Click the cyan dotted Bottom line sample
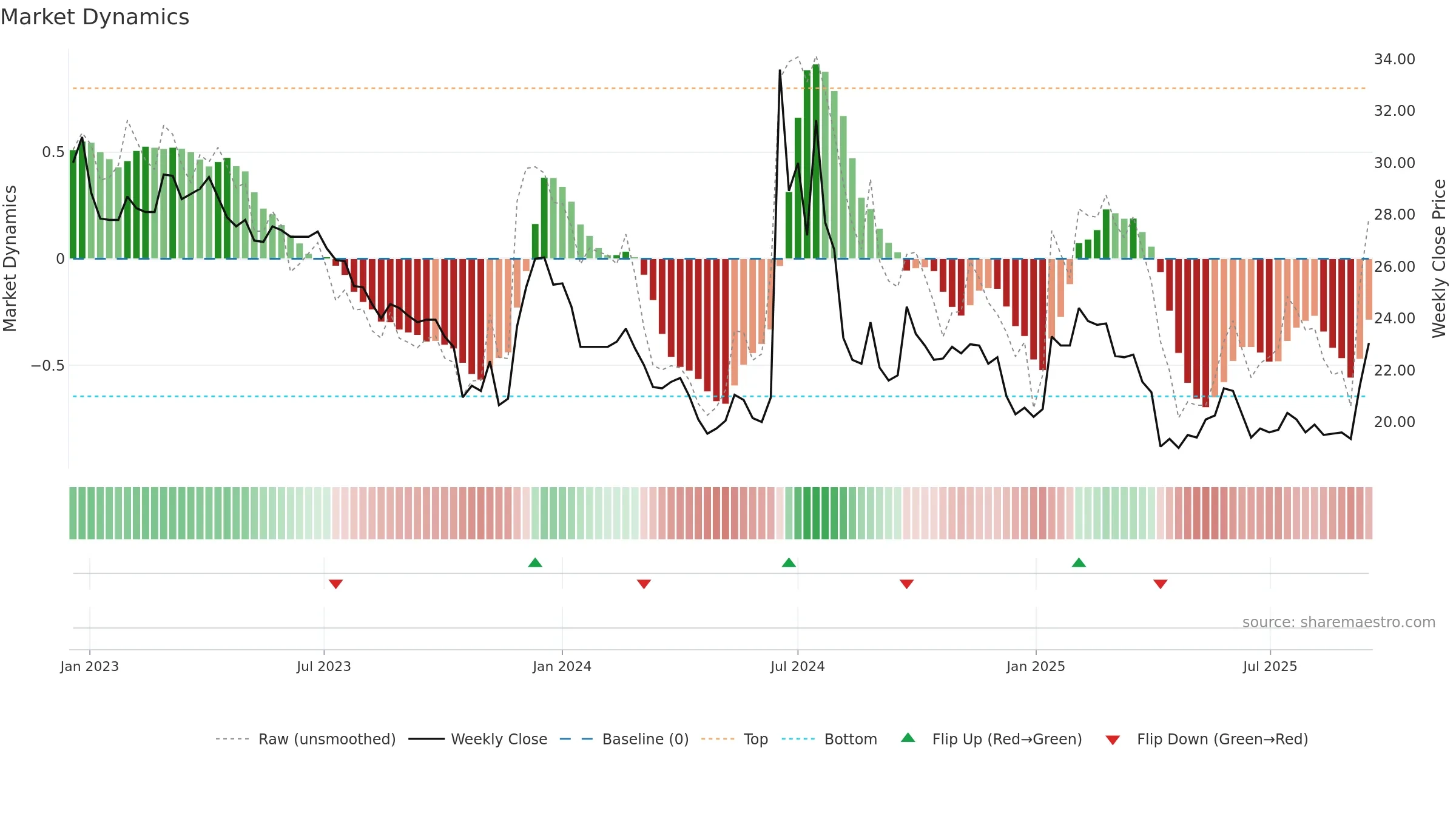 (x=798, y=739)
